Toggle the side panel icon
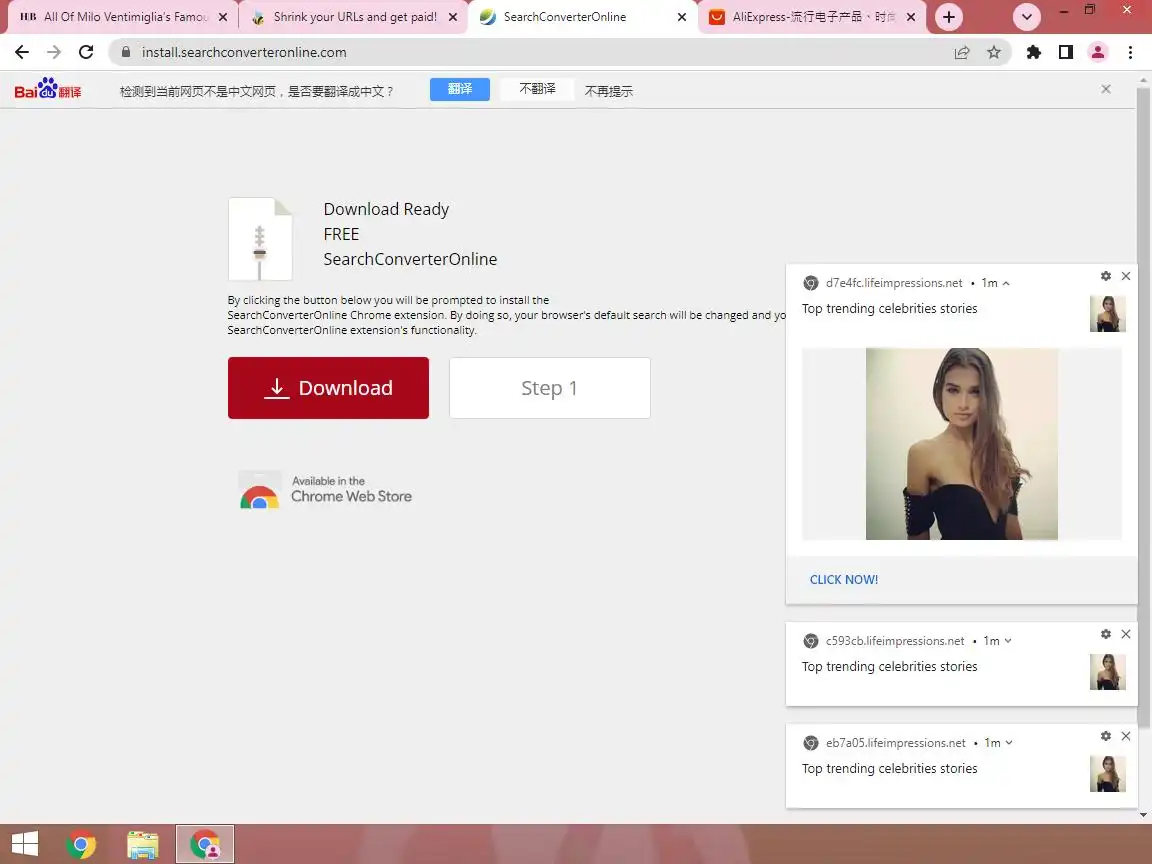 (1066, 52)
